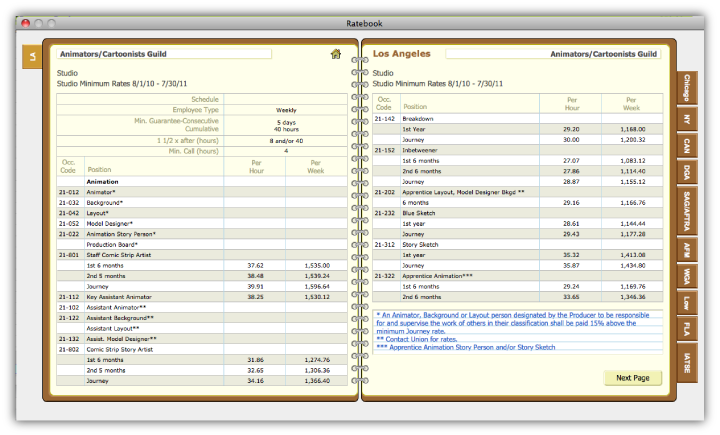The width and height of the screenshot is (720, 435).
Task: Click the Guild name field beside Los Angeles
Action: click(x=553, y=54)
